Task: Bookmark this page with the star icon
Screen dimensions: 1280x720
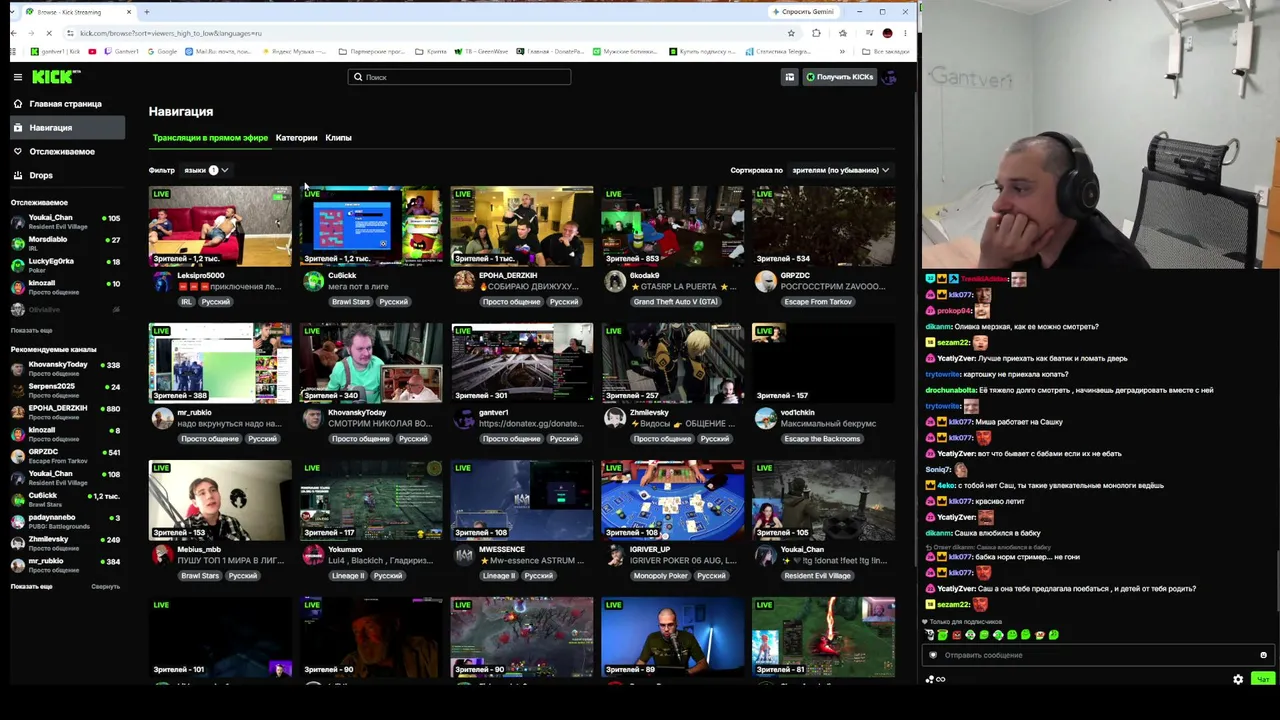Action: (x=790, y=33)
